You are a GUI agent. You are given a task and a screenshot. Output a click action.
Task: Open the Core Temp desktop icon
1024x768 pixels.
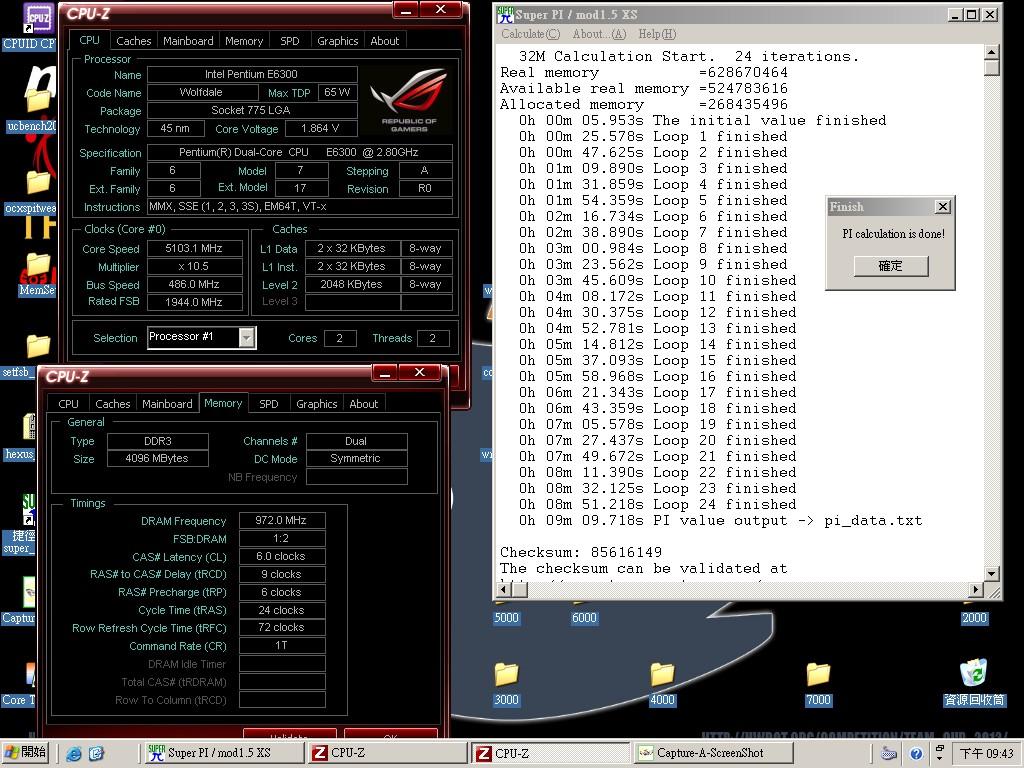29,675
